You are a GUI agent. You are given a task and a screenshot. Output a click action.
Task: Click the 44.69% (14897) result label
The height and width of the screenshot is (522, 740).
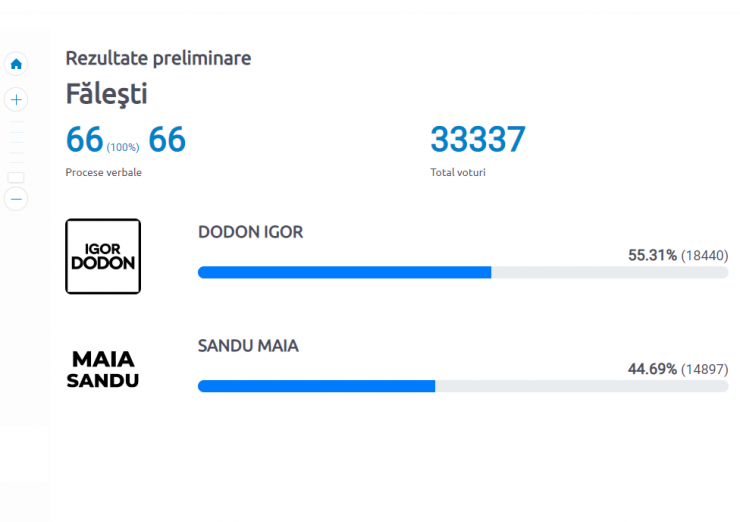click(x=678, y=369)
